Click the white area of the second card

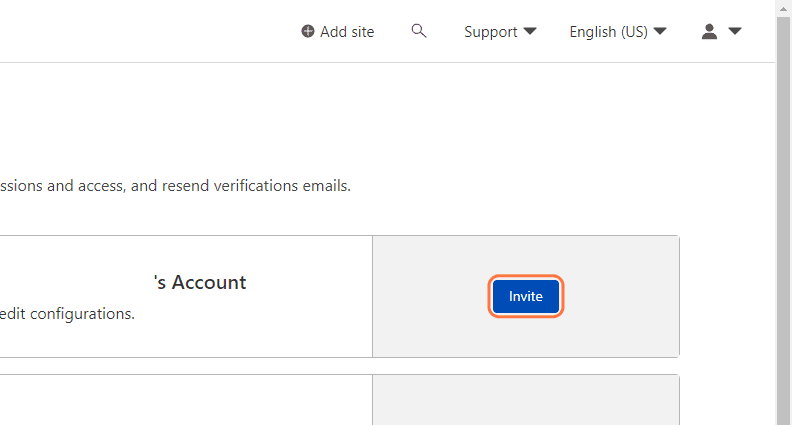(180, 402)
